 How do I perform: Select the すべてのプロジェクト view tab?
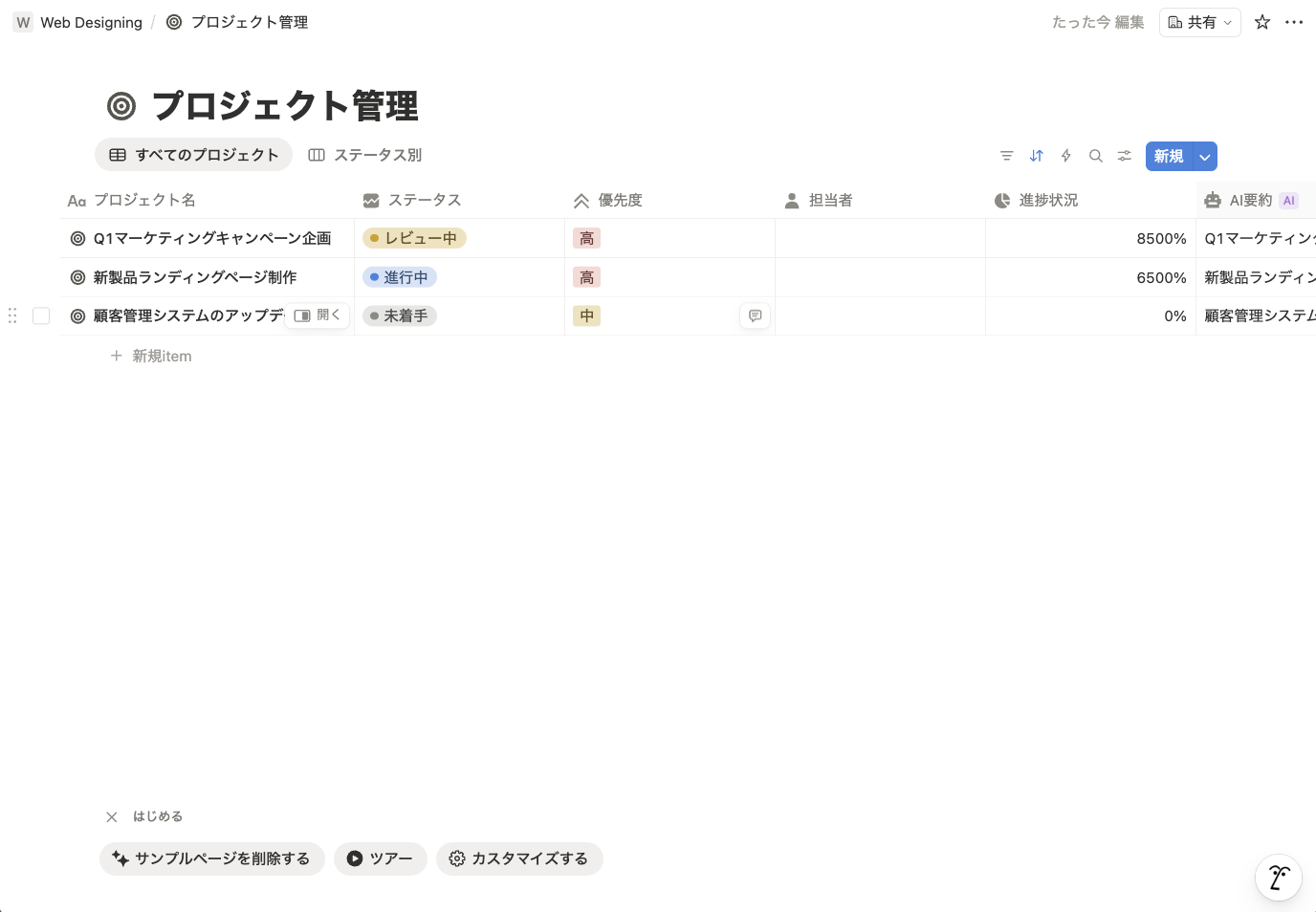tap(193, 155)
